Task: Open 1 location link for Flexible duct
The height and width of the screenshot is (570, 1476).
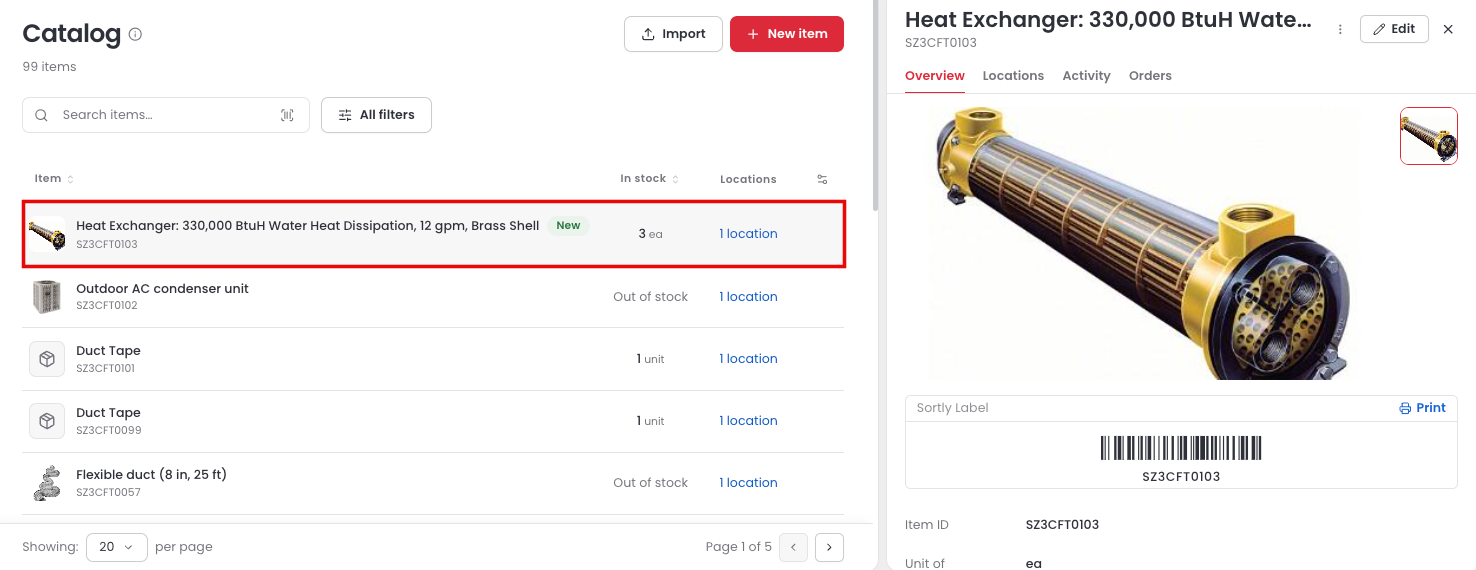Action: pyautogui.click(x=748, y=483)
